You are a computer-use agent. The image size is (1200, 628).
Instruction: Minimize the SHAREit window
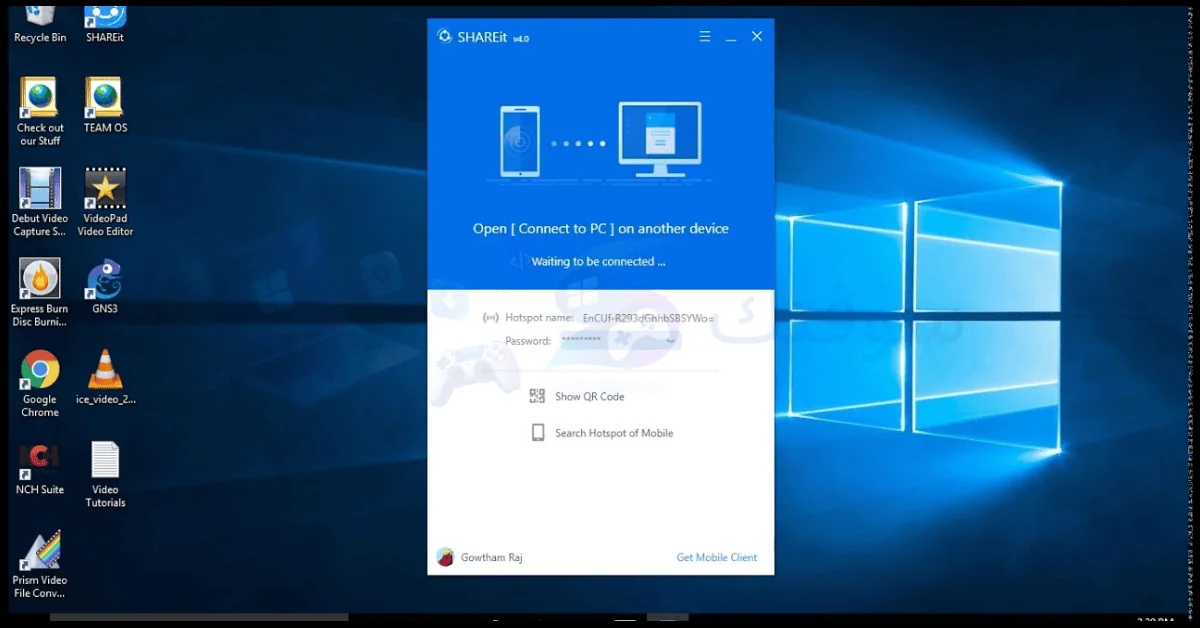pos(731,37)
